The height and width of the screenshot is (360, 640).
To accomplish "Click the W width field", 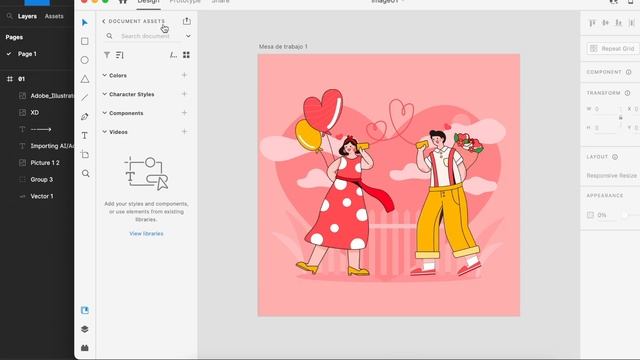I will 606,109.
